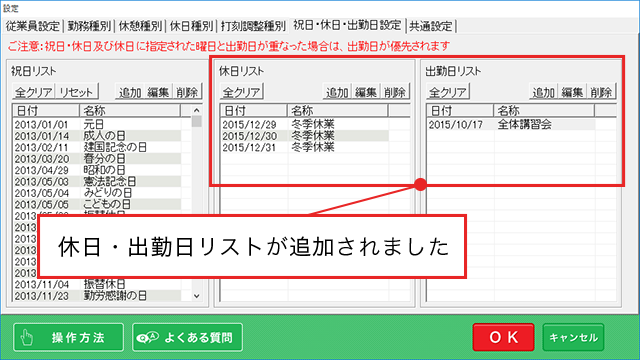This screenshot has width=640, height=360.
Task: Click 編集 in 出勤日リスト
Action: pos(572,92)
